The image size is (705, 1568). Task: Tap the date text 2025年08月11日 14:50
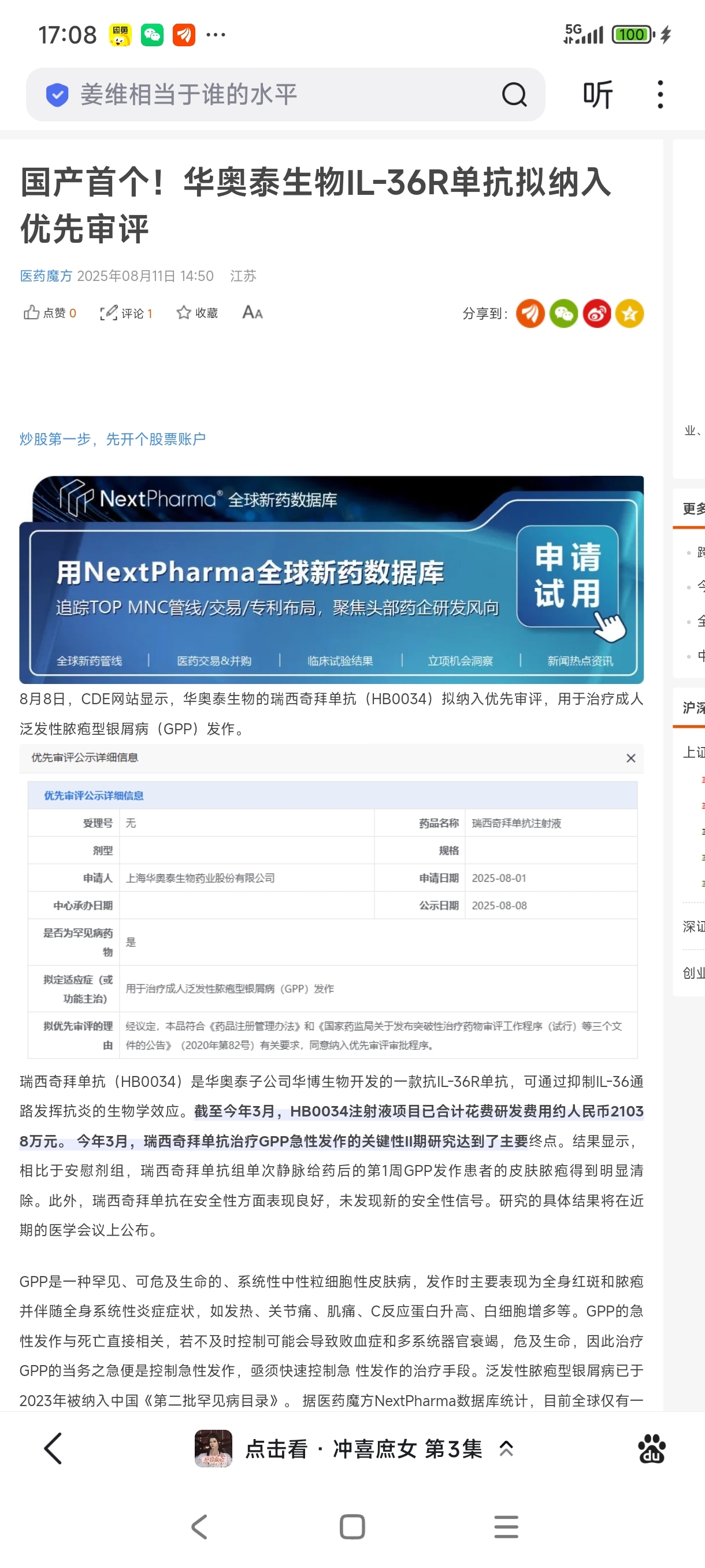[x=146, y=276]
